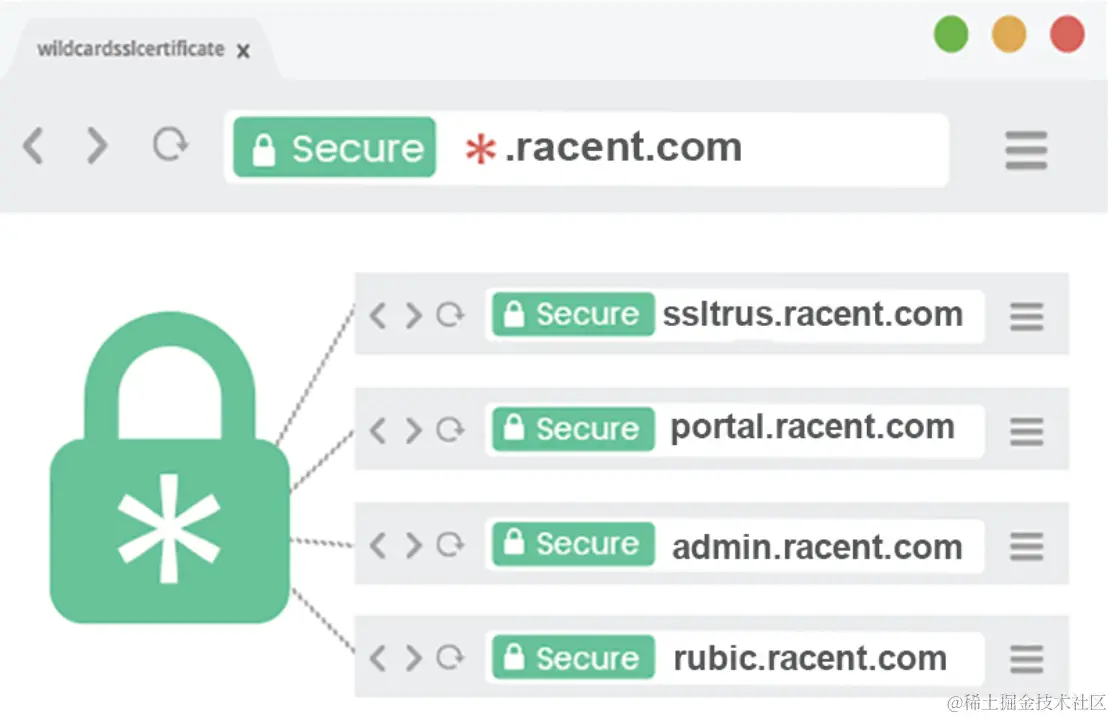This screenshot has width=1113, height=719.
Task: Click Secure badge beside rubic.racent.com
Action: tap(573, 658)
